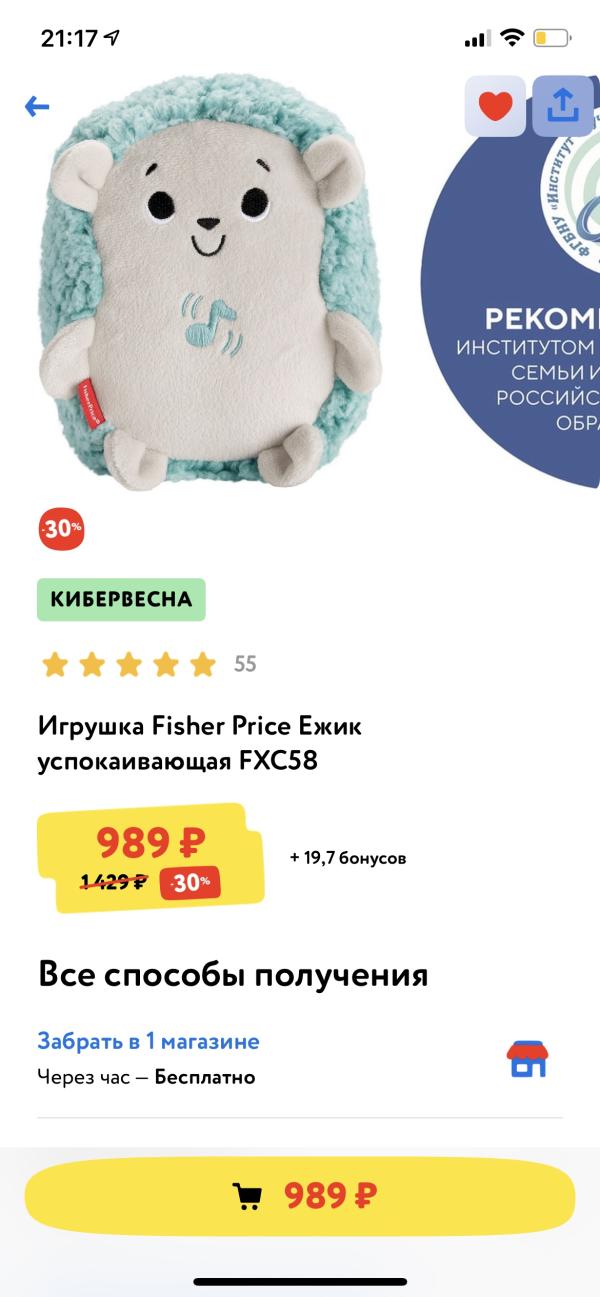Add to cart with yellow 989 ₽ button
Viewport: 600px width, 1297px height.
click(300, 1195)
